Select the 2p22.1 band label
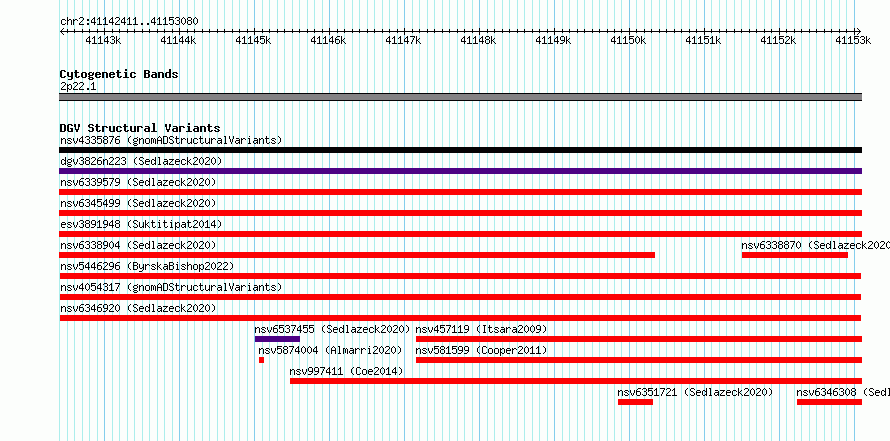 [x=78, y=87]
